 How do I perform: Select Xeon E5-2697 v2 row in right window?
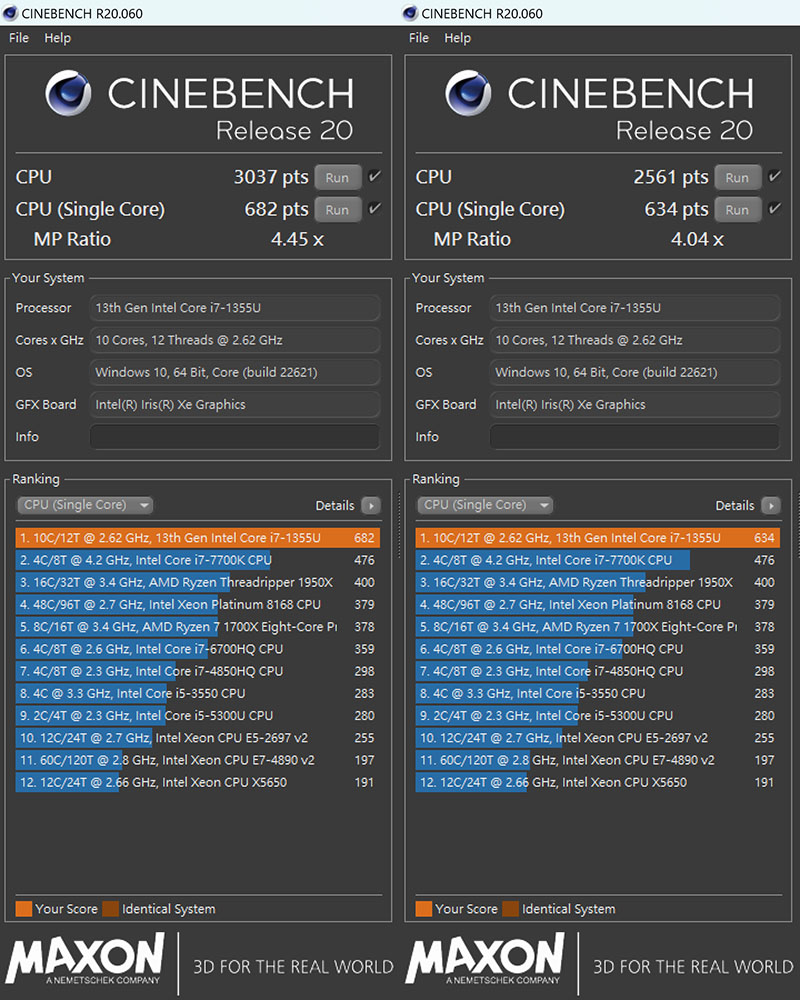tap(598, 738)
